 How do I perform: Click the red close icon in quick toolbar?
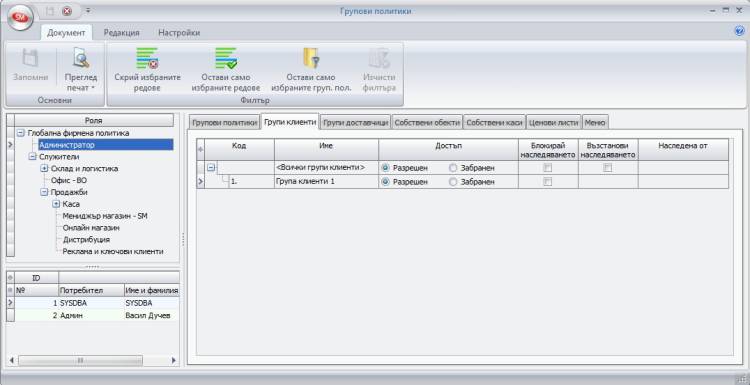pos(67,11)
